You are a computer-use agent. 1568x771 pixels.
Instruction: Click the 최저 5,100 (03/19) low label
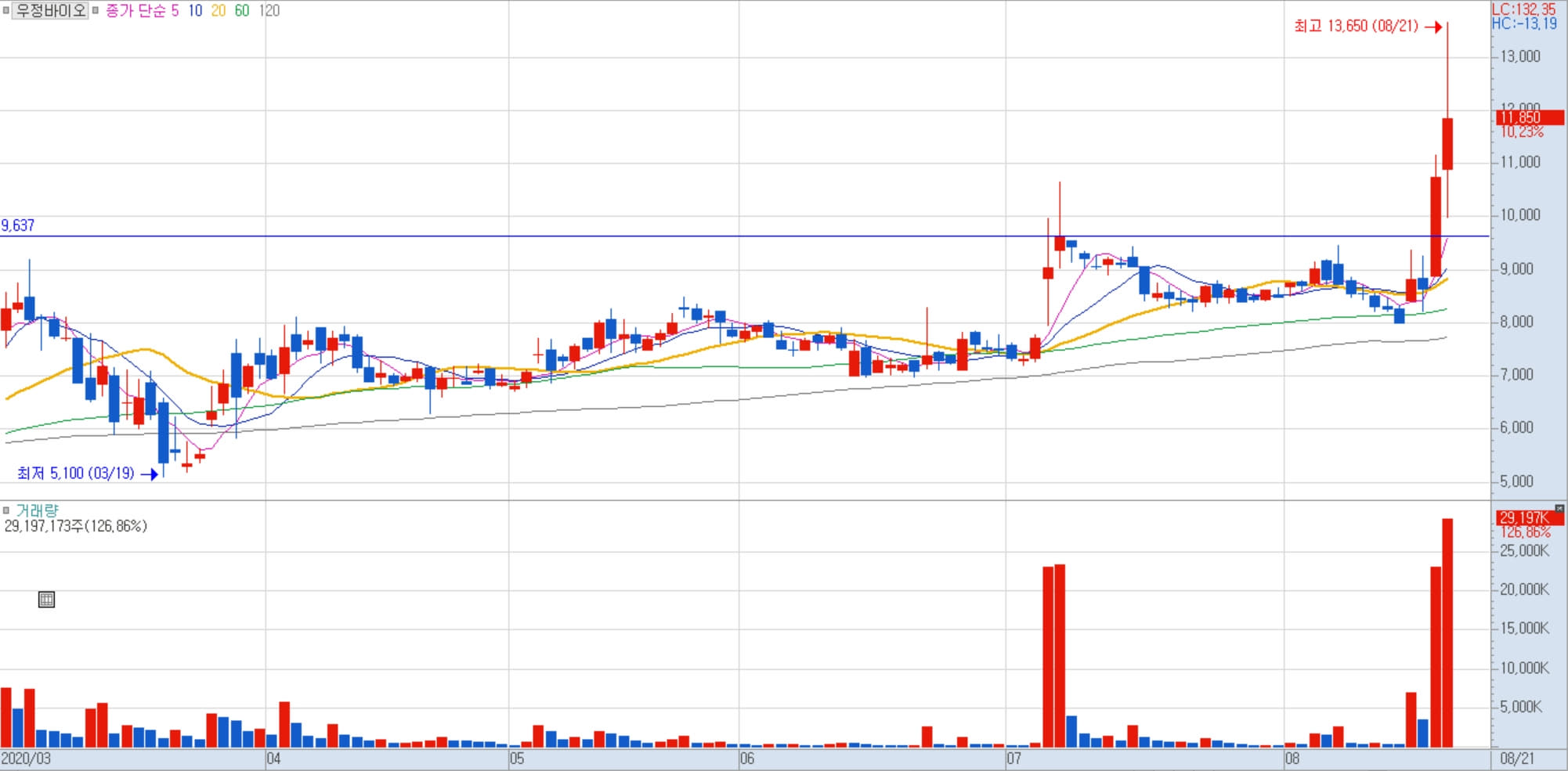click(x=76, y=474)
